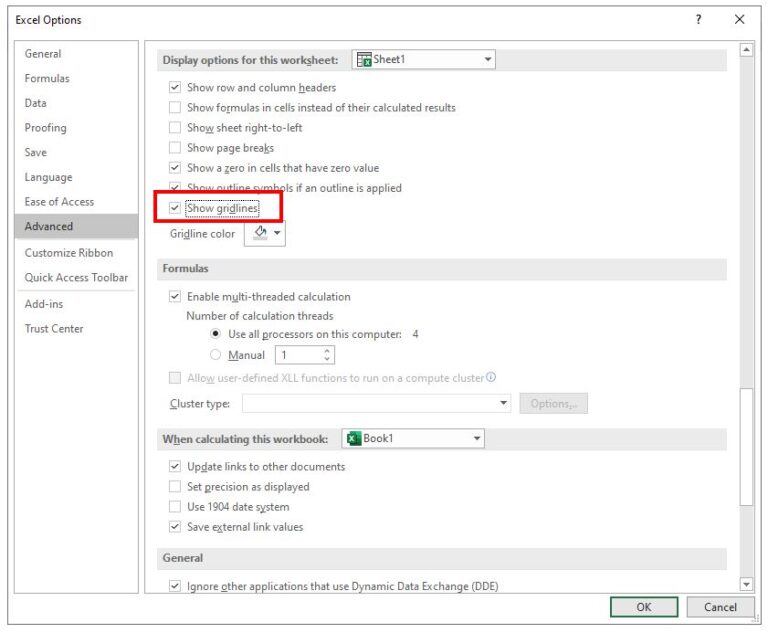Toggle Enable multi-threaded calculation

coord(175,296)
